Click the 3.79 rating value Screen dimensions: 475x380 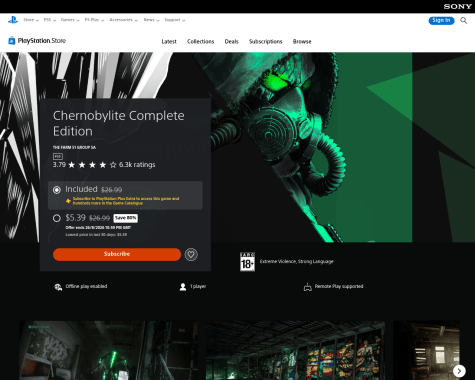pyautogui.click(x=59, y=165)
